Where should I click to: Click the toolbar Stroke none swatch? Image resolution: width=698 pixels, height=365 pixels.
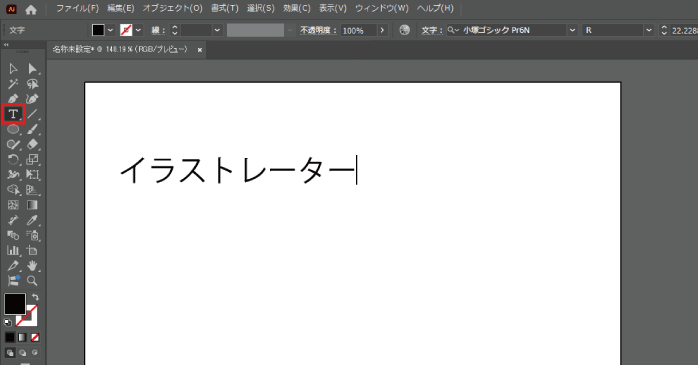(x=28, y=315)
